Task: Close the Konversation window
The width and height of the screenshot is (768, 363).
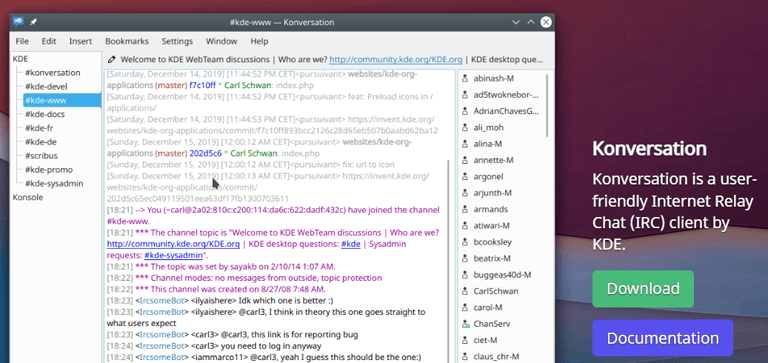Action: [x=546, y=22]
